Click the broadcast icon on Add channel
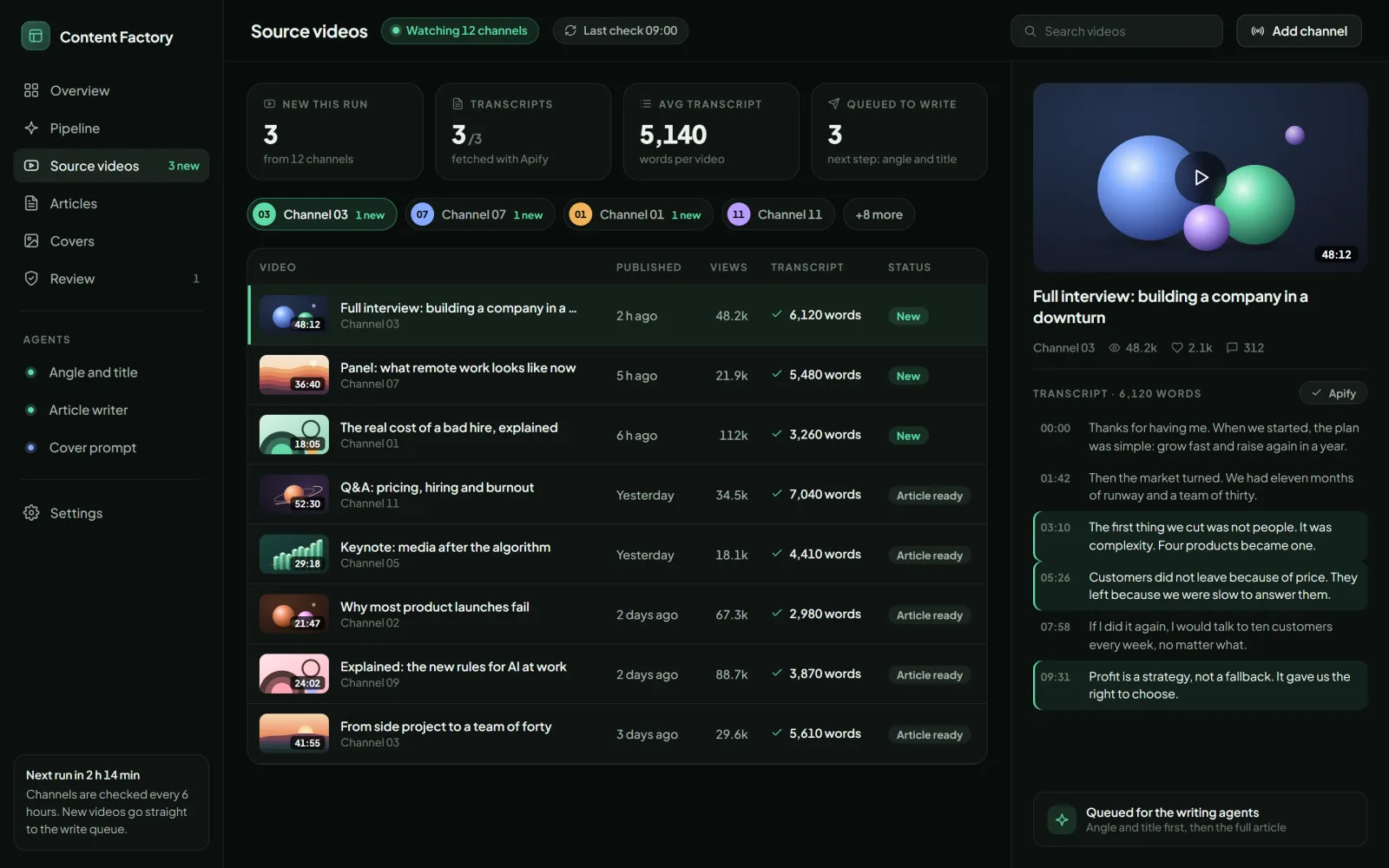Screen dimensions: 1389x868 coord(1257,31)
